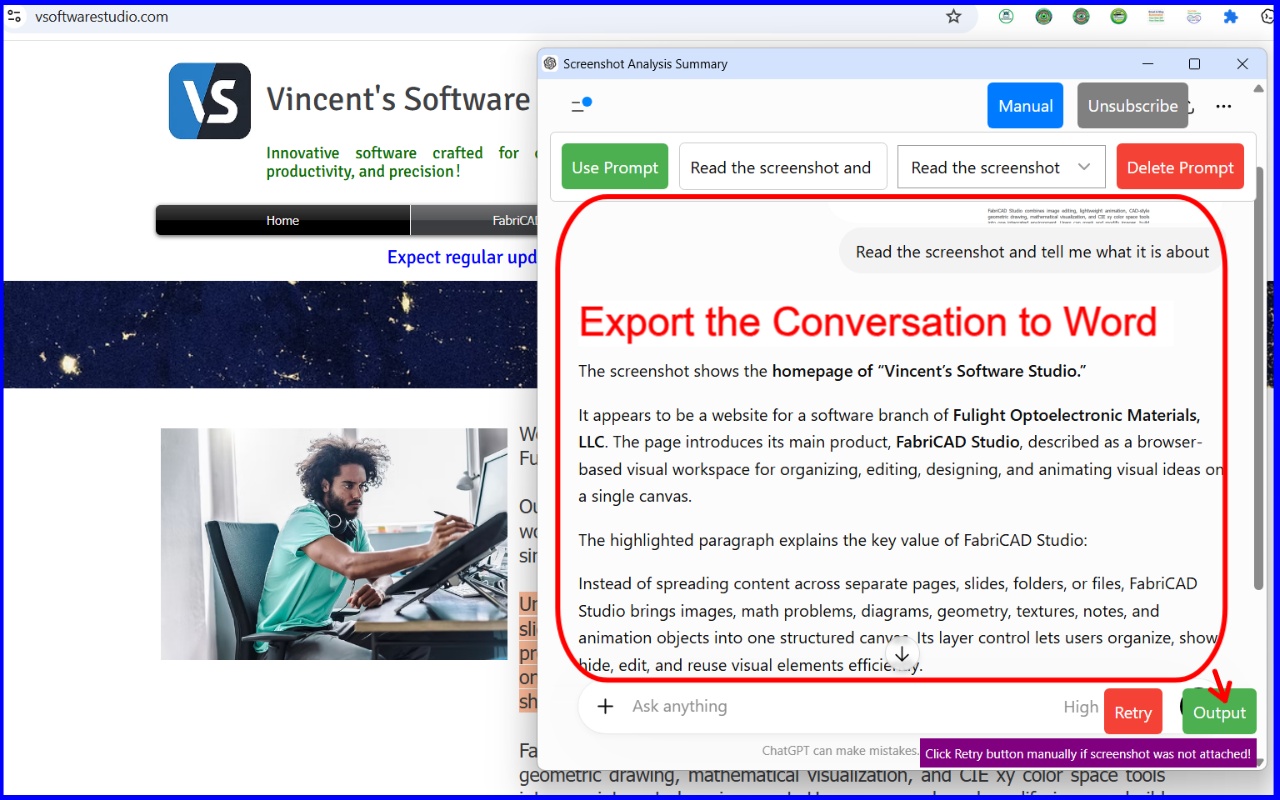
Task: Click the 'Screenshot Analysis Summary' window title
Action: (x=645, y=64)
